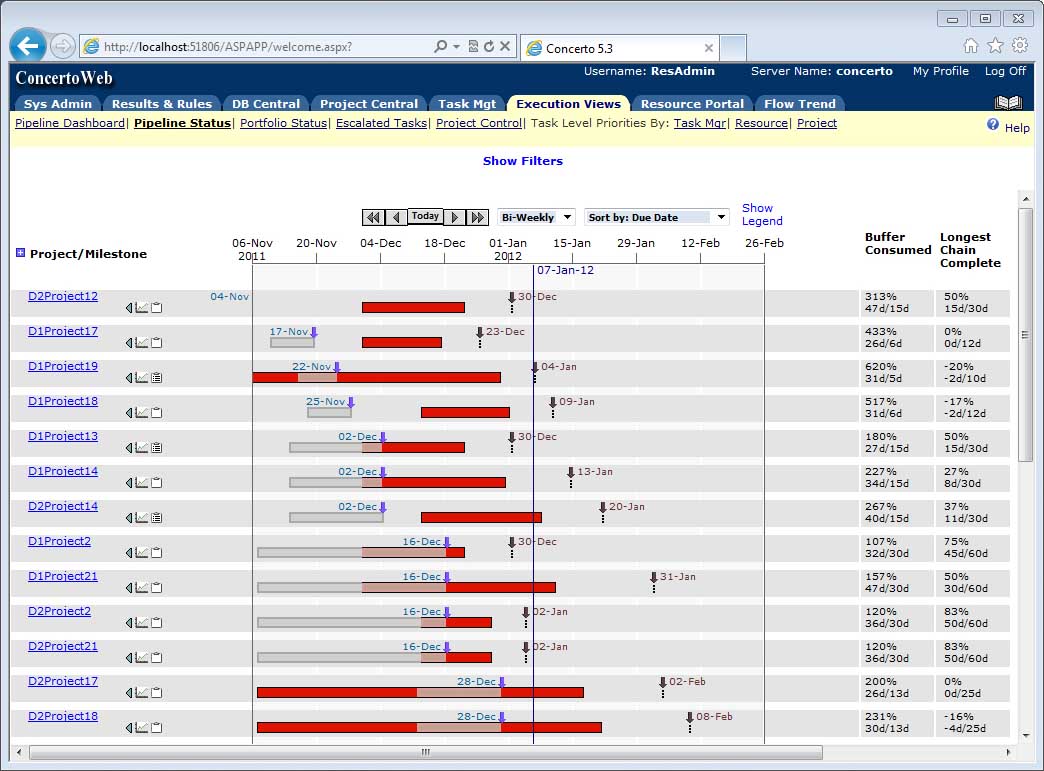The width and height of the screenshot is (1044, 771).
Task: Open the D1Project21 project link
Action: coord(63,576)
